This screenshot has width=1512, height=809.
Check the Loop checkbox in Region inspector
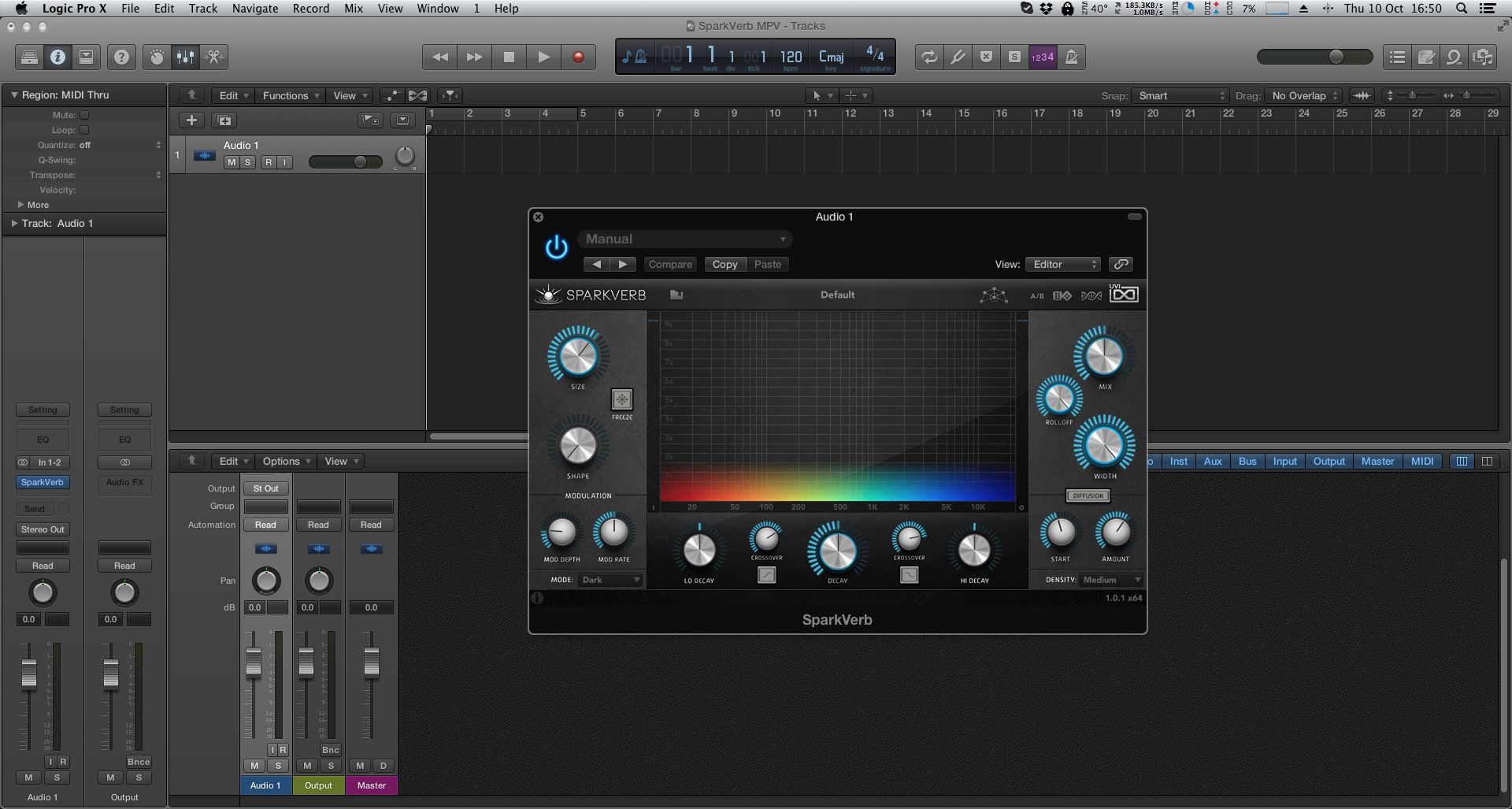(x=84, y=130)
